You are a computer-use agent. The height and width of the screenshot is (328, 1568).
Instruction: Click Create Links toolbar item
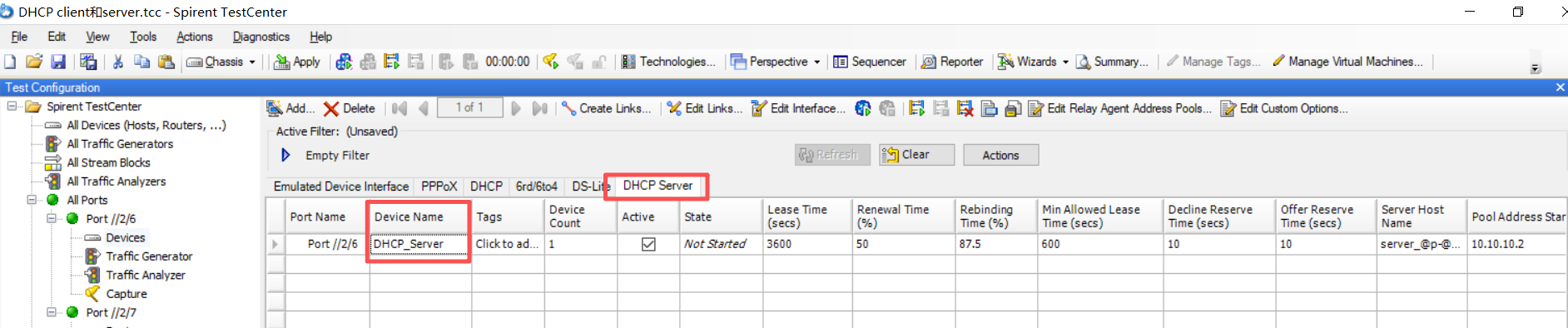point(606,108)
